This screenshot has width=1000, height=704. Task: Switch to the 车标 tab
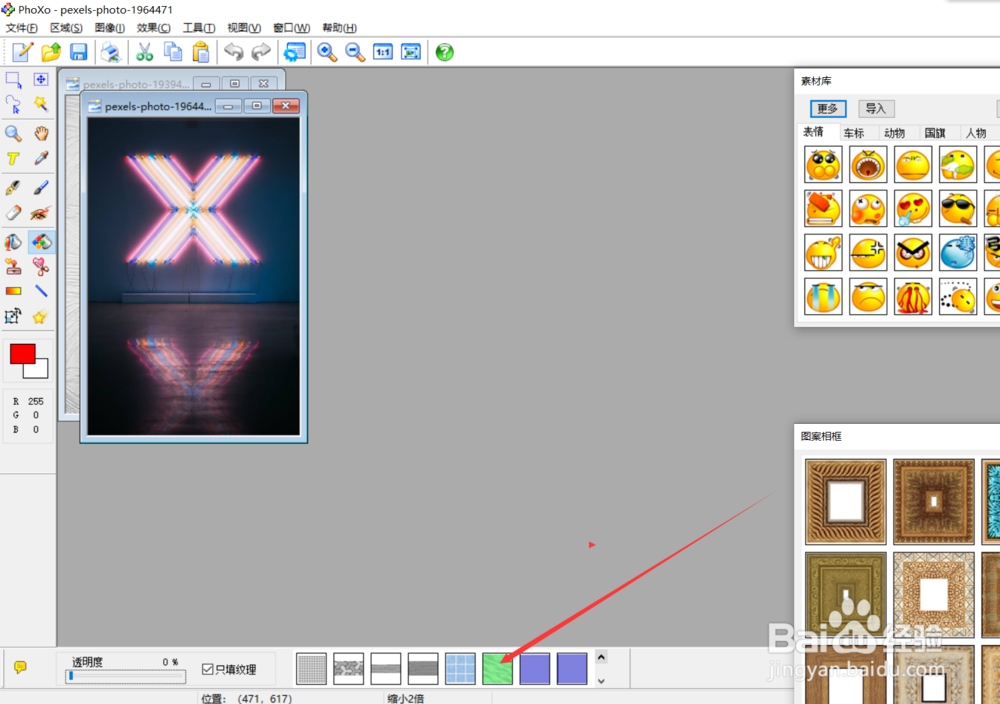click(853, 133)
